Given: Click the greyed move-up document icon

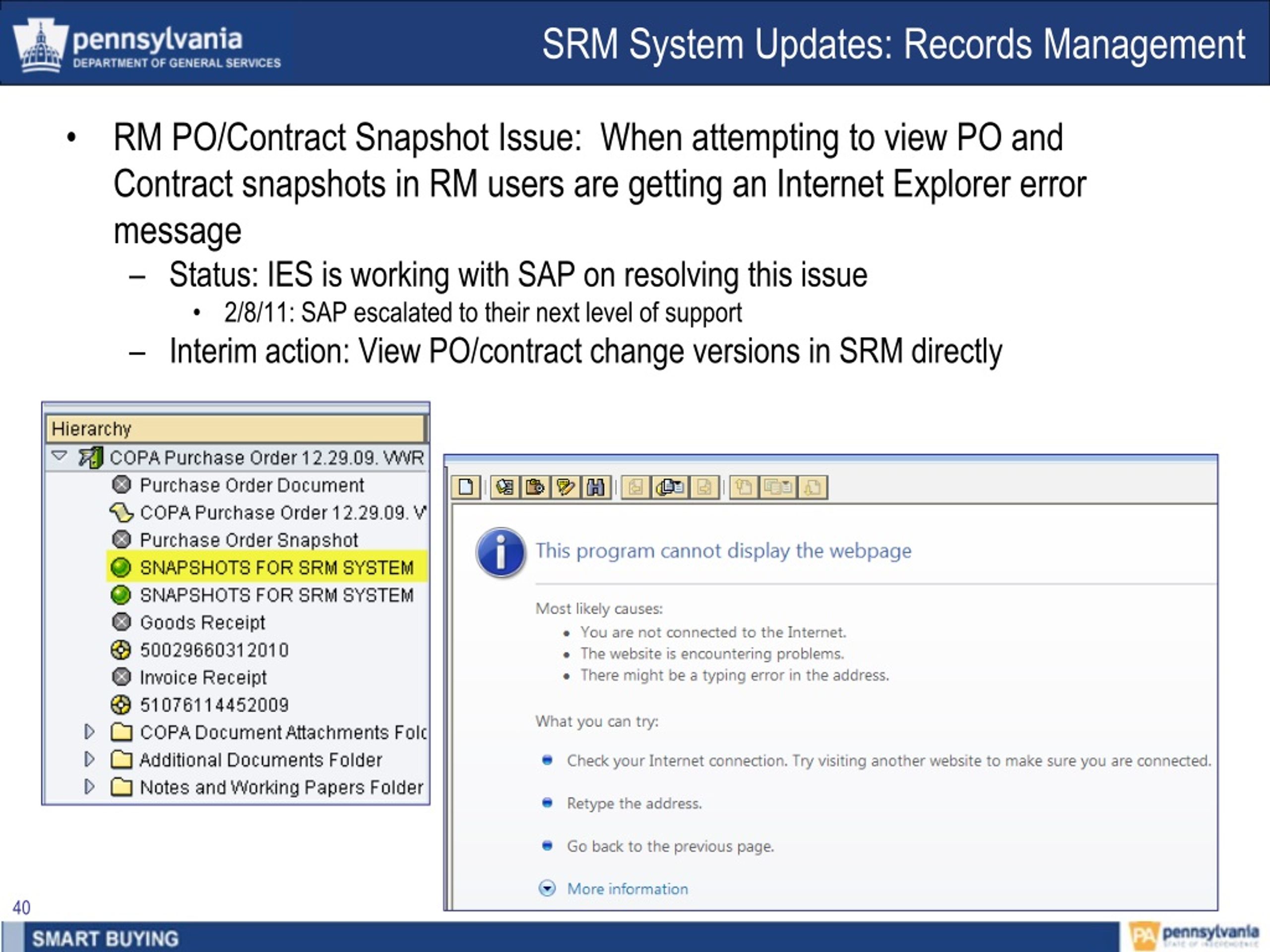Looking at the screenshot, I should pos(744,487).
